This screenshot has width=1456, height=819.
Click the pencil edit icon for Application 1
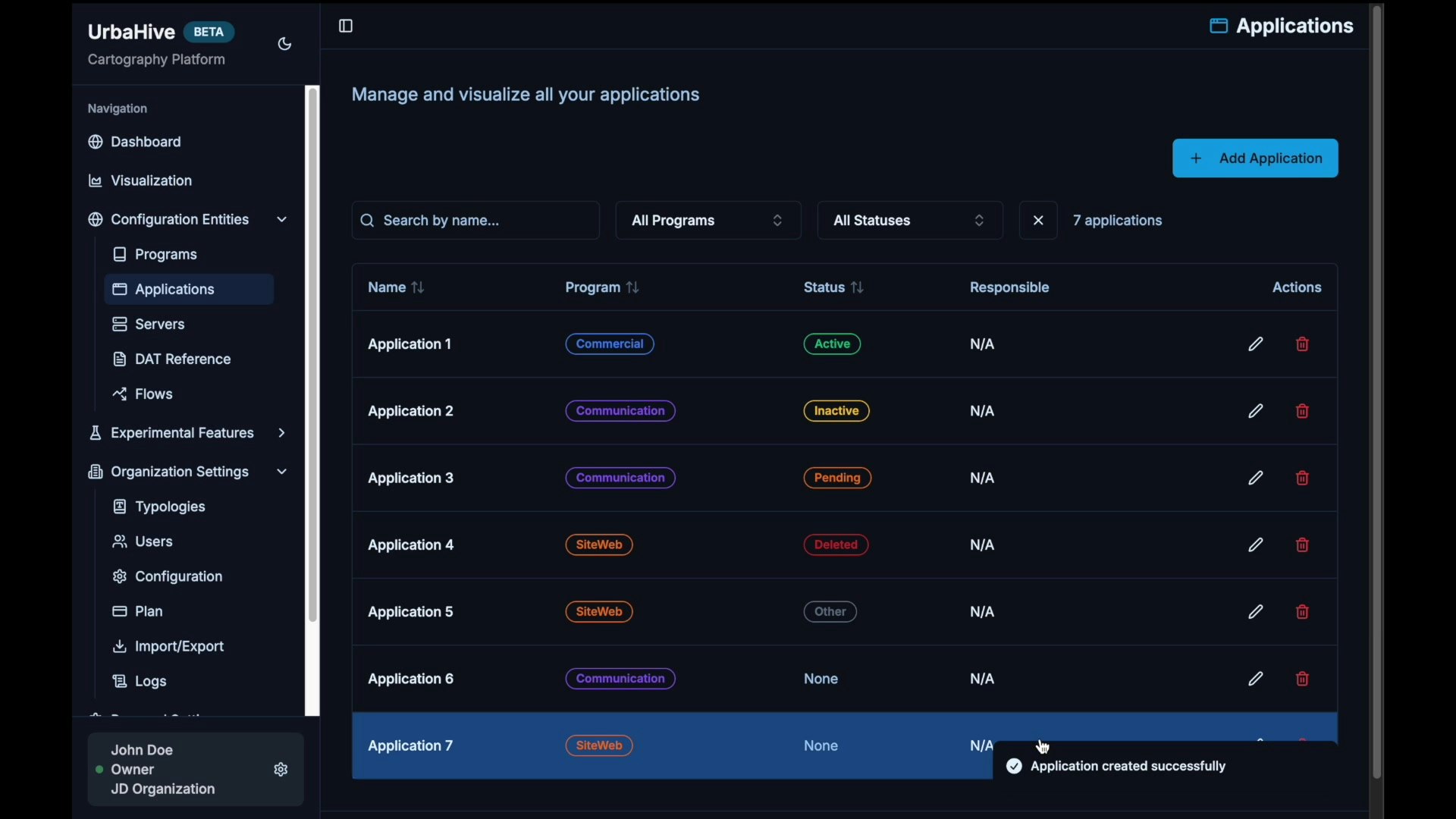[x=1256, y=344]
